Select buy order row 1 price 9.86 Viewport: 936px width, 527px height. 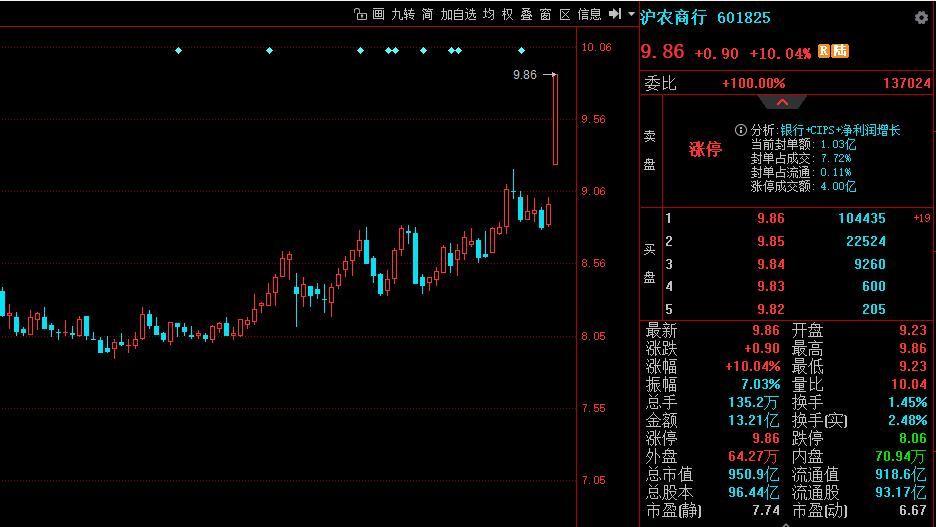[771, 218]
